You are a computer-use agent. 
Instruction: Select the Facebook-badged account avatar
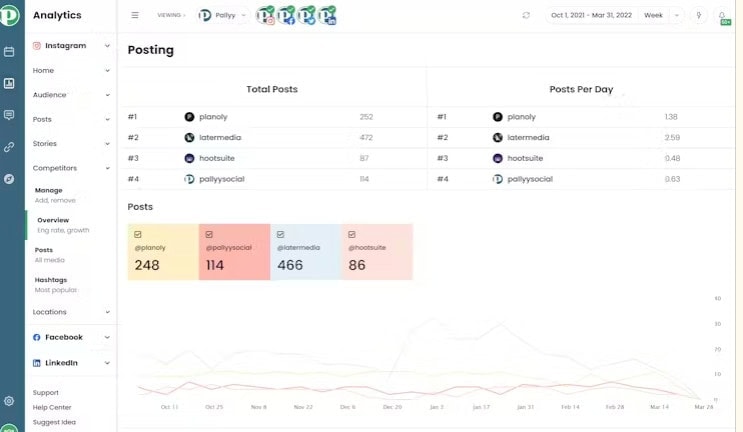[x=286, y=16]
